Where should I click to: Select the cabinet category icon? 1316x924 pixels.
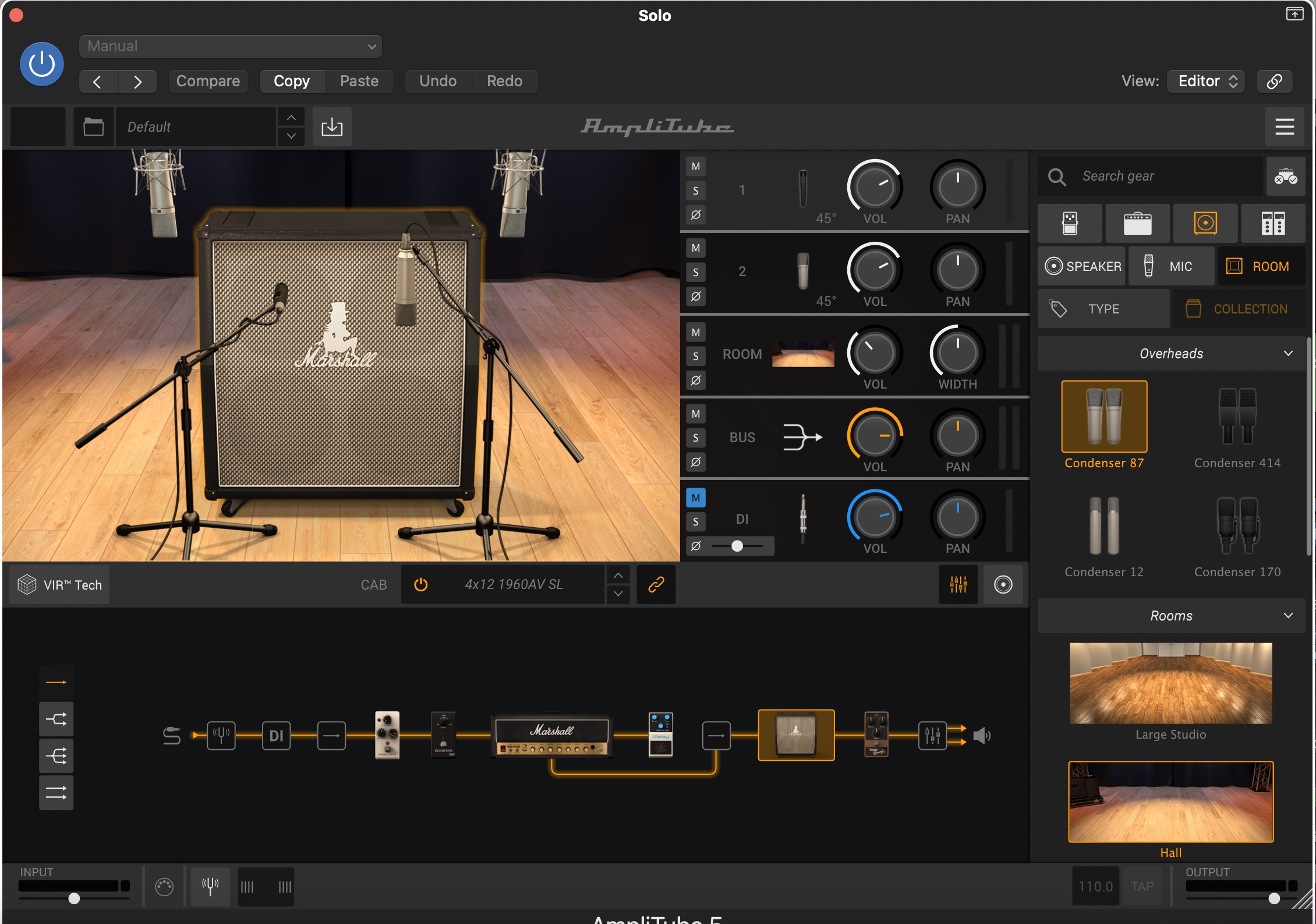[1205, 223]
